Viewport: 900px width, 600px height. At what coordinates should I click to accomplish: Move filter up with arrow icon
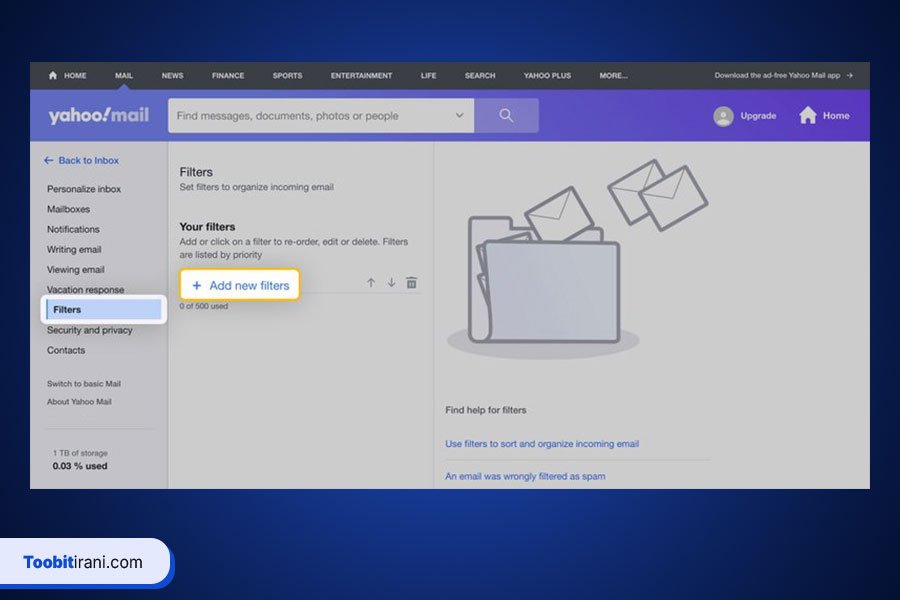371,283
